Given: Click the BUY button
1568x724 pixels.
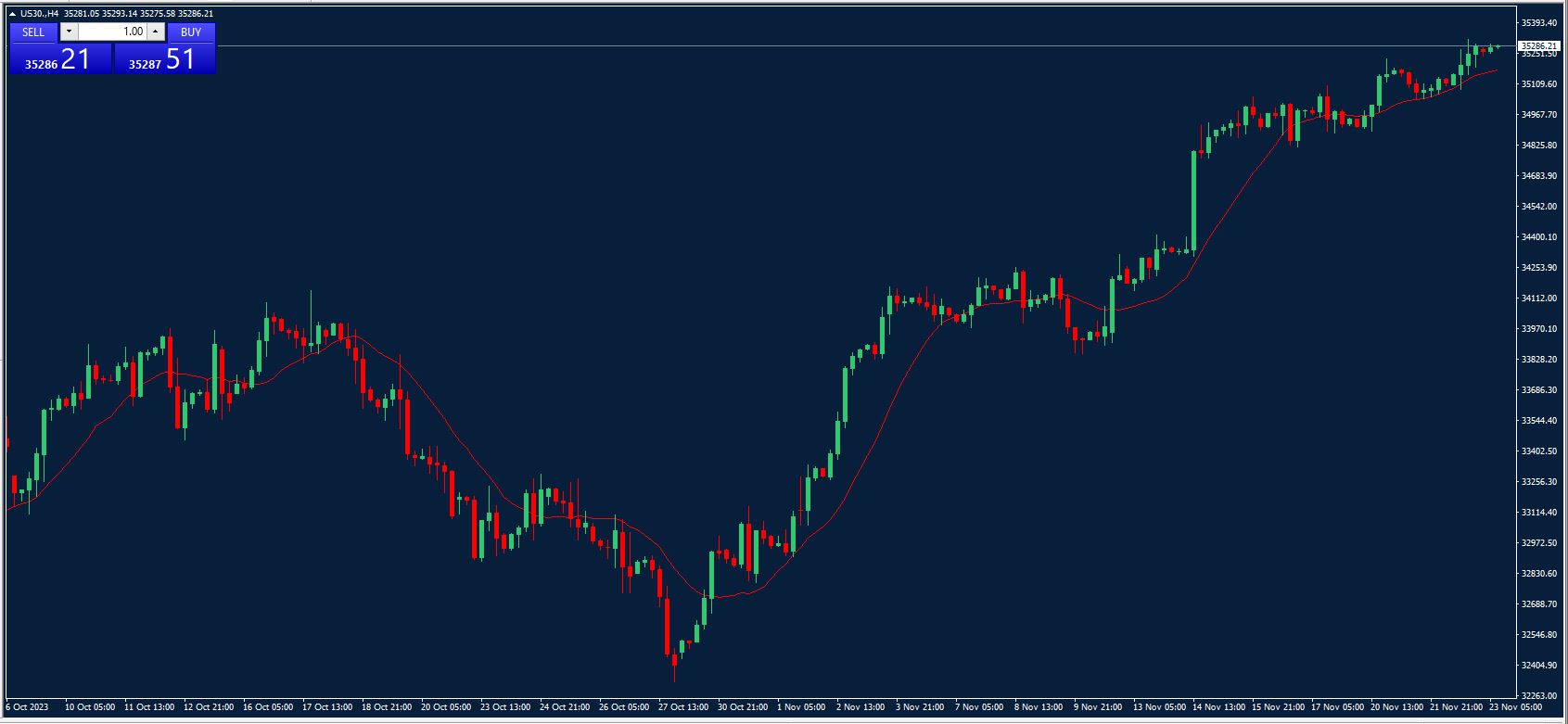Looking at the screenshot, I should click(191, 32).
